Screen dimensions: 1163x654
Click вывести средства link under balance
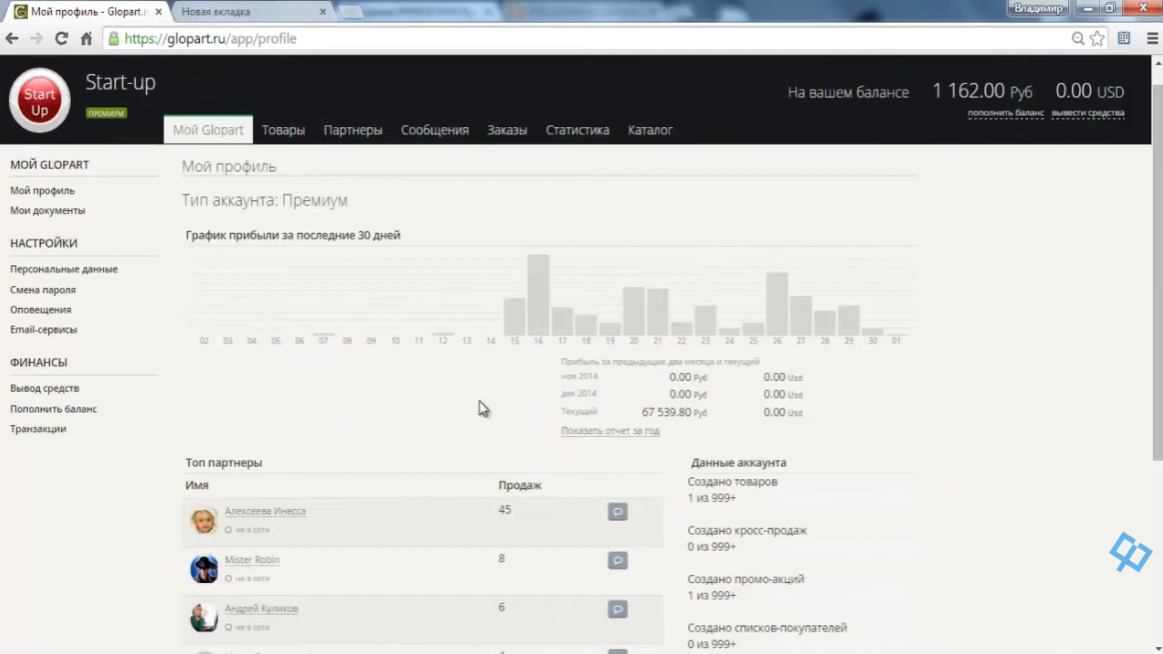coord(1088,113)
